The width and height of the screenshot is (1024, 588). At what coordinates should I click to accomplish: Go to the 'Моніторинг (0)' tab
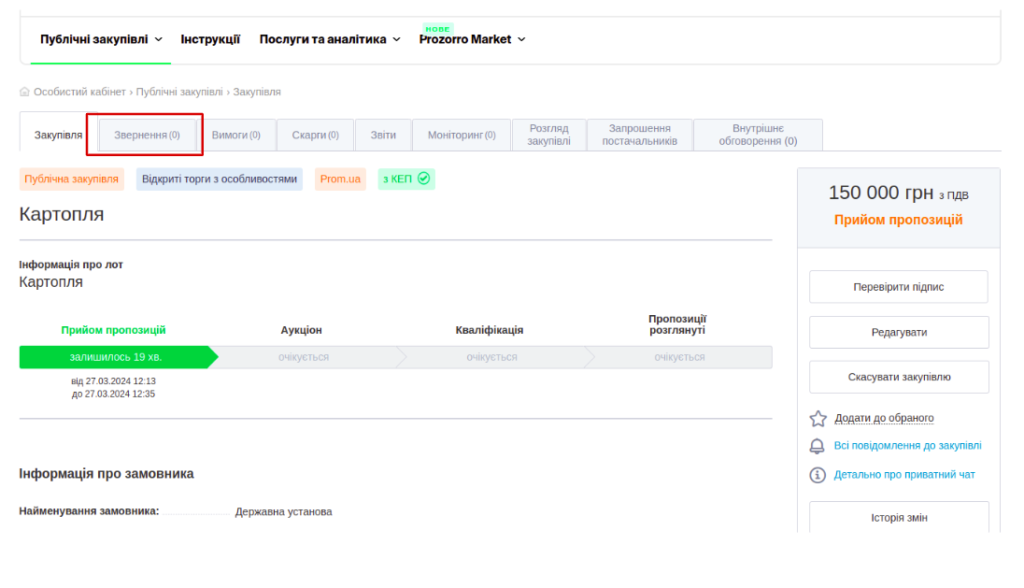point(461,135)
